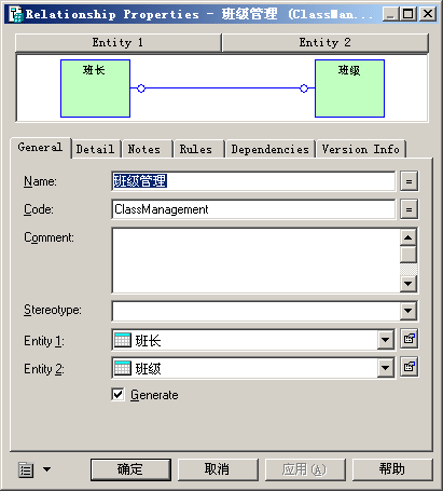The width and height of the screenshot is (444, 492).
Task: Click the properties menu icon at bottom left
Action: point(25,470)
